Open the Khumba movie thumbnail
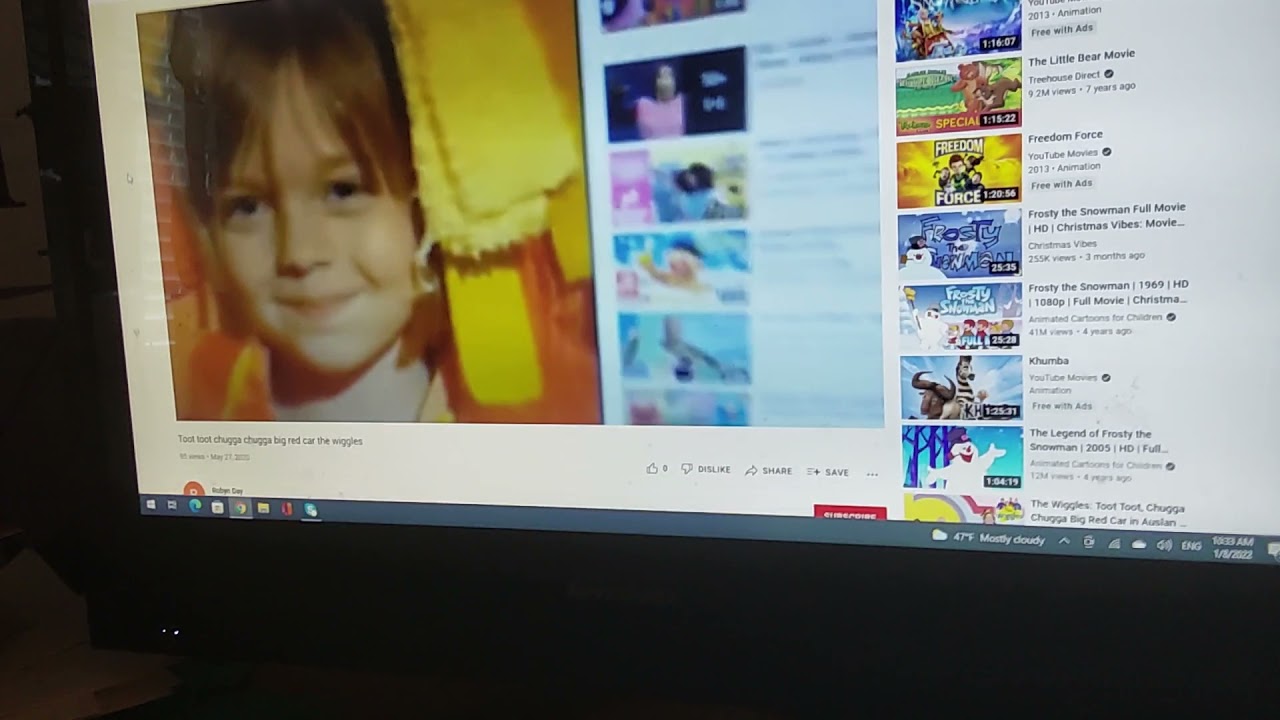 pos(961,388)
